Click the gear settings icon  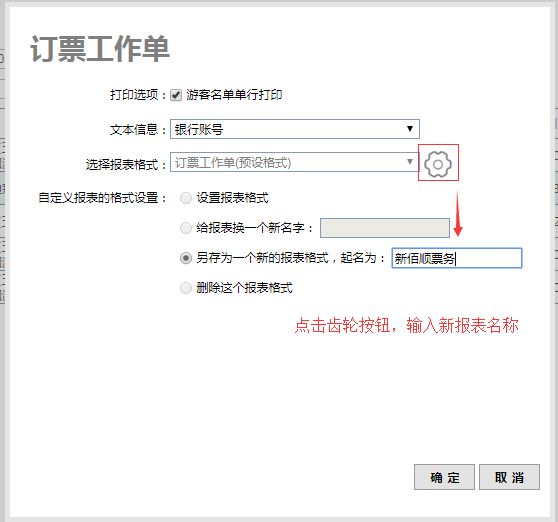438,164
